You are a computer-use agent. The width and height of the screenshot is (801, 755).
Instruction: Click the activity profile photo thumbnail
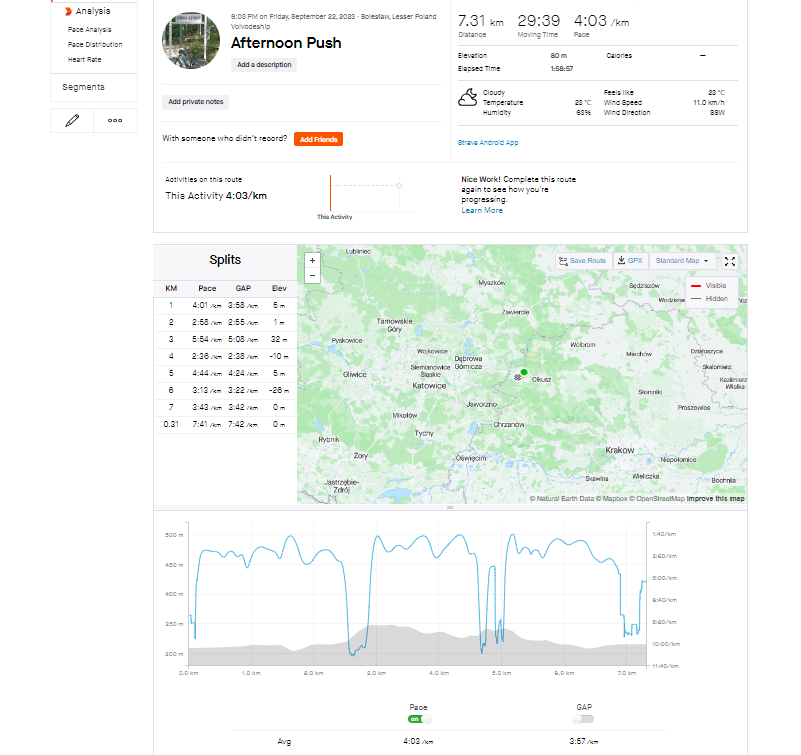tap(191, 41)
